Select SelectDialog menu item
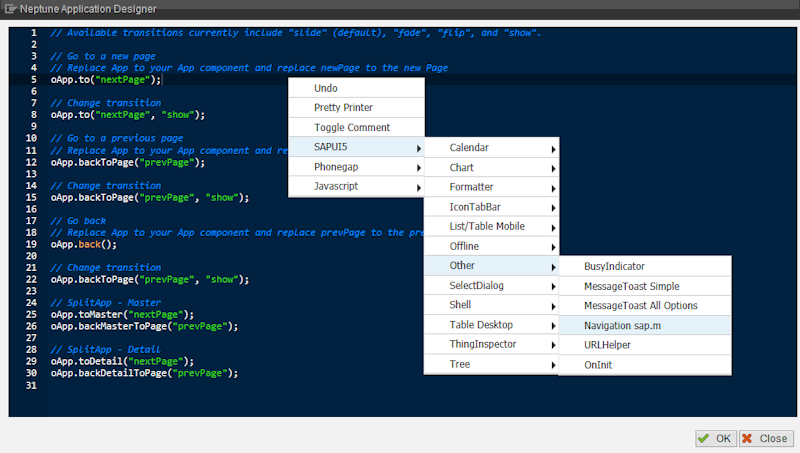 (491, 285)
